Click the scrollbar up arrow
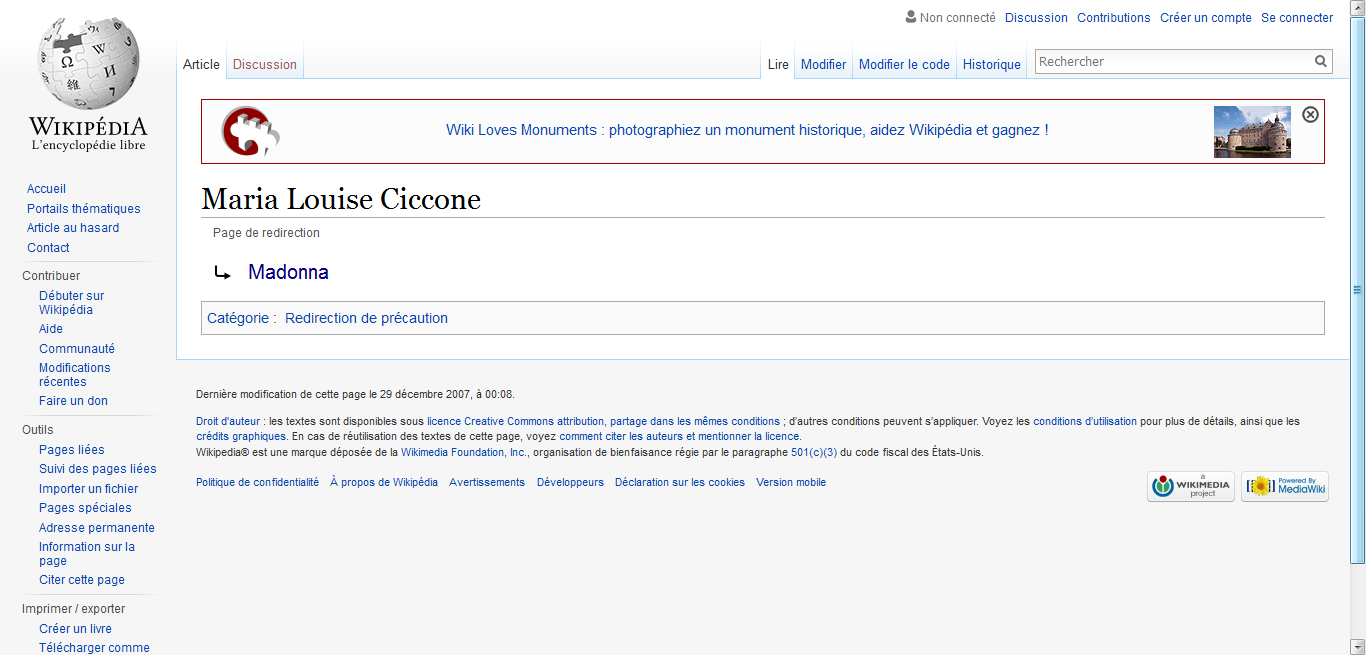This screenshot has width=1366, height=655. (1357, 8)
